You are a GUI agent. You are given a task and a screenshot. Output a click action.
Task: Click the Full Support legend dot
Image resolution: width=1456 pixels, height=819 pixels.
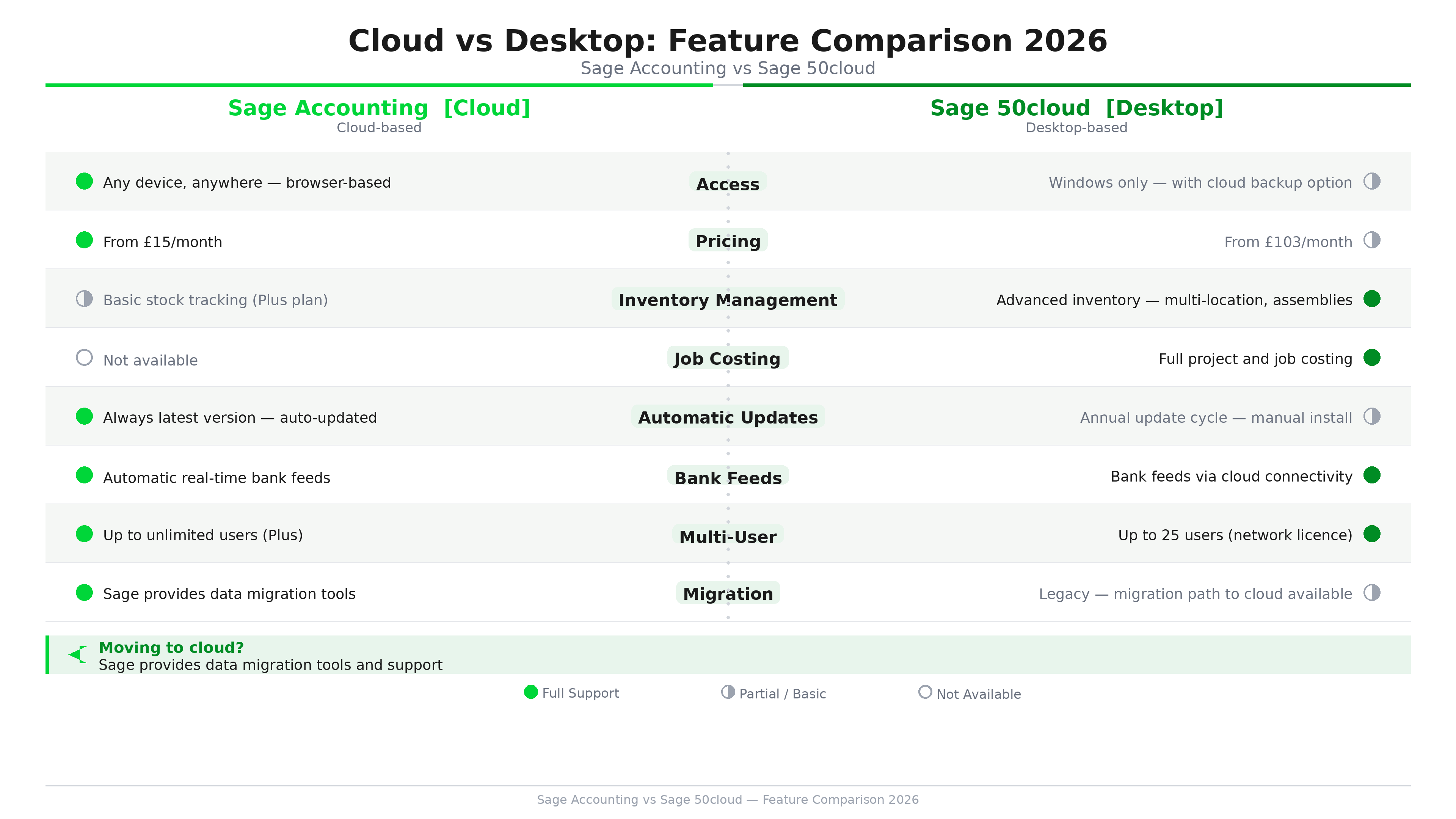coord(531,692)
